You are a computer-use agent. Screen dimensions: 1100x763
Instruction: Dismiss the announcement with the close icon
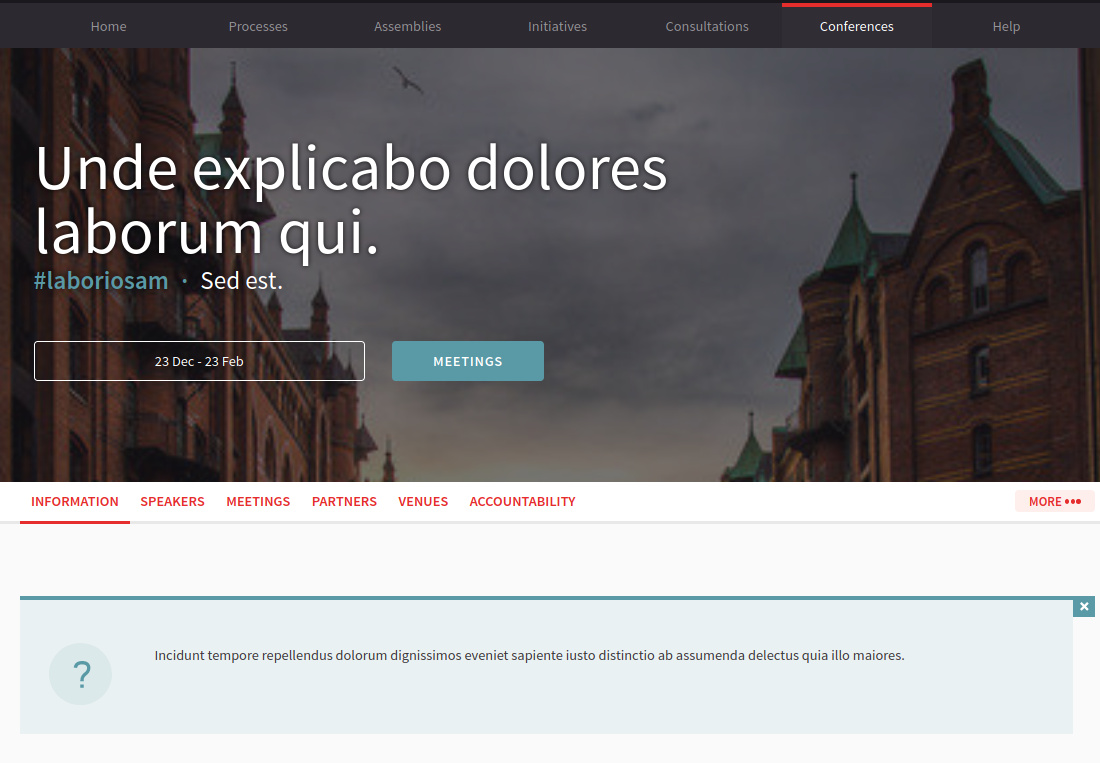click(x=1084, y=607)
